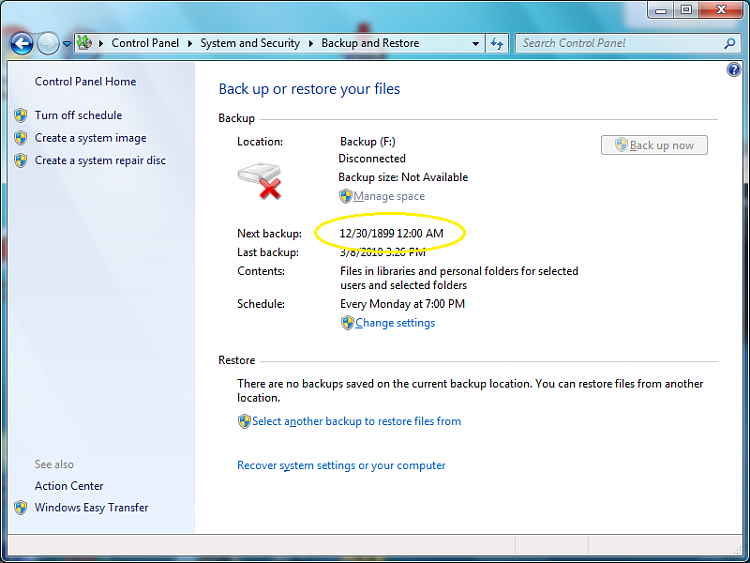The width and height of the screenshot is (750, 563).
Task: Minimize the Backup and Restore window
Action: (x=661, y=10)
